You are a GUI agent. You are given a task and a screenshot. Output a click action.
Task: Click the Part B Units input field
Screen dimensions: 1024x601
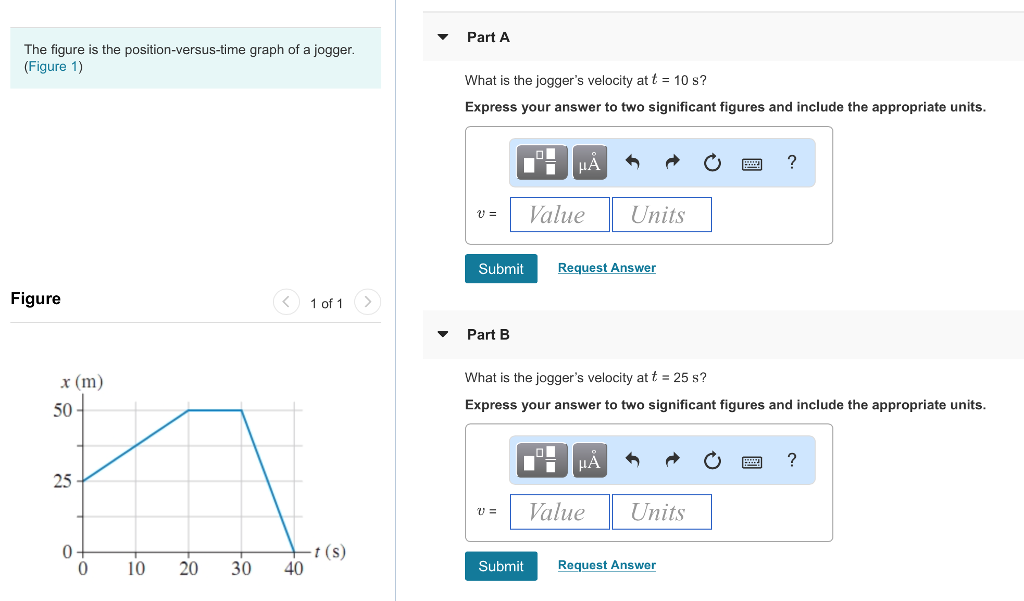click(x=661, y=512)
